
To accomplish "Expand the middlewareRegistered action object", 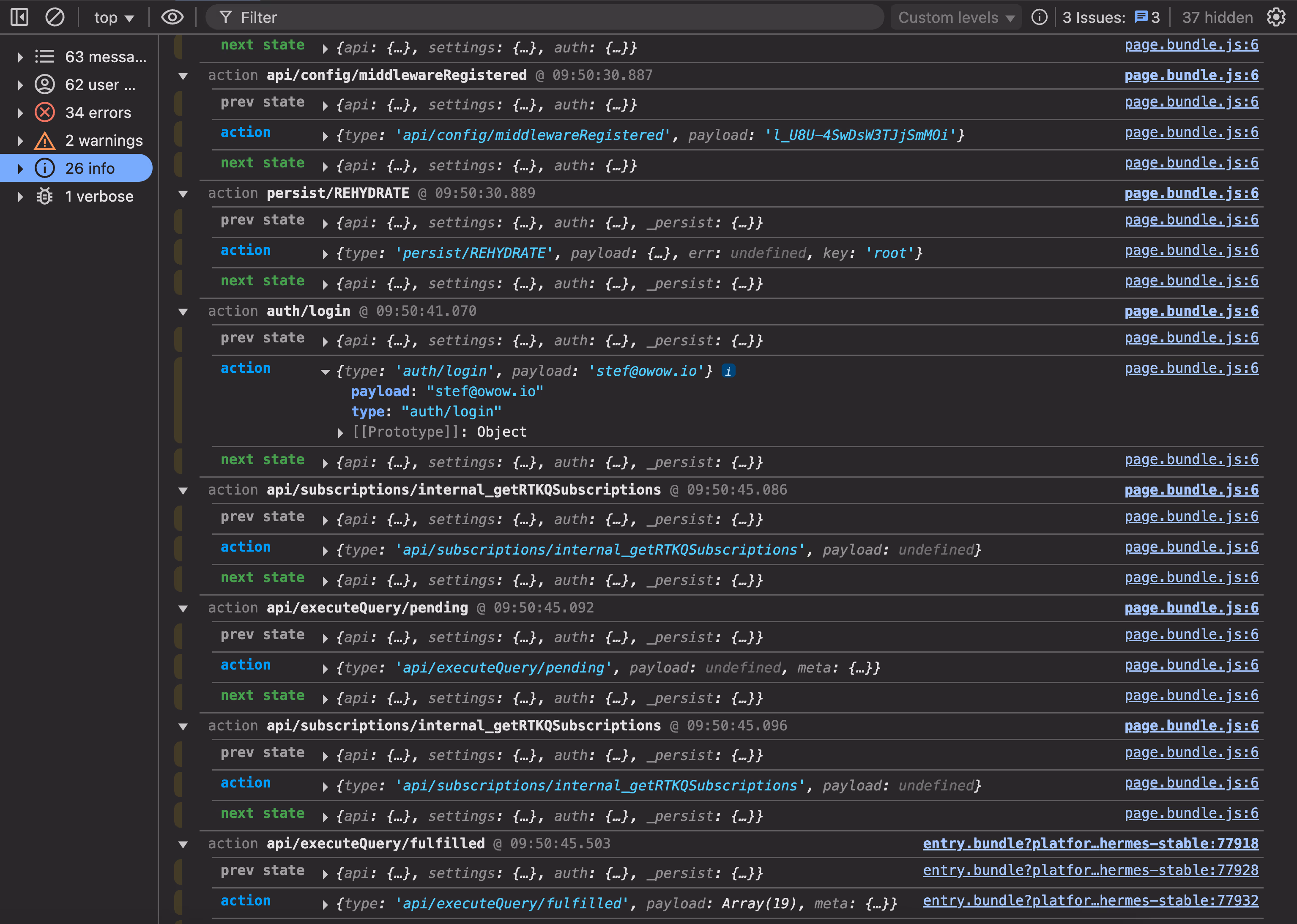I will pyautogui.click(x=325, y=136).
